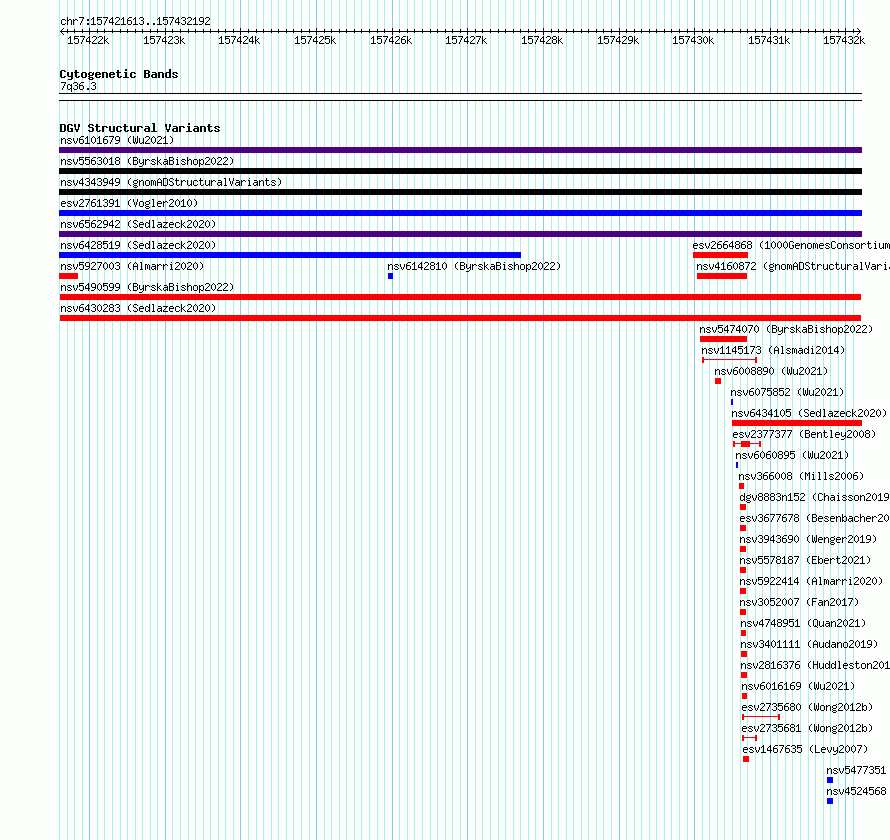Open the nsv366008 (Mills2006) label

(801, 476)
